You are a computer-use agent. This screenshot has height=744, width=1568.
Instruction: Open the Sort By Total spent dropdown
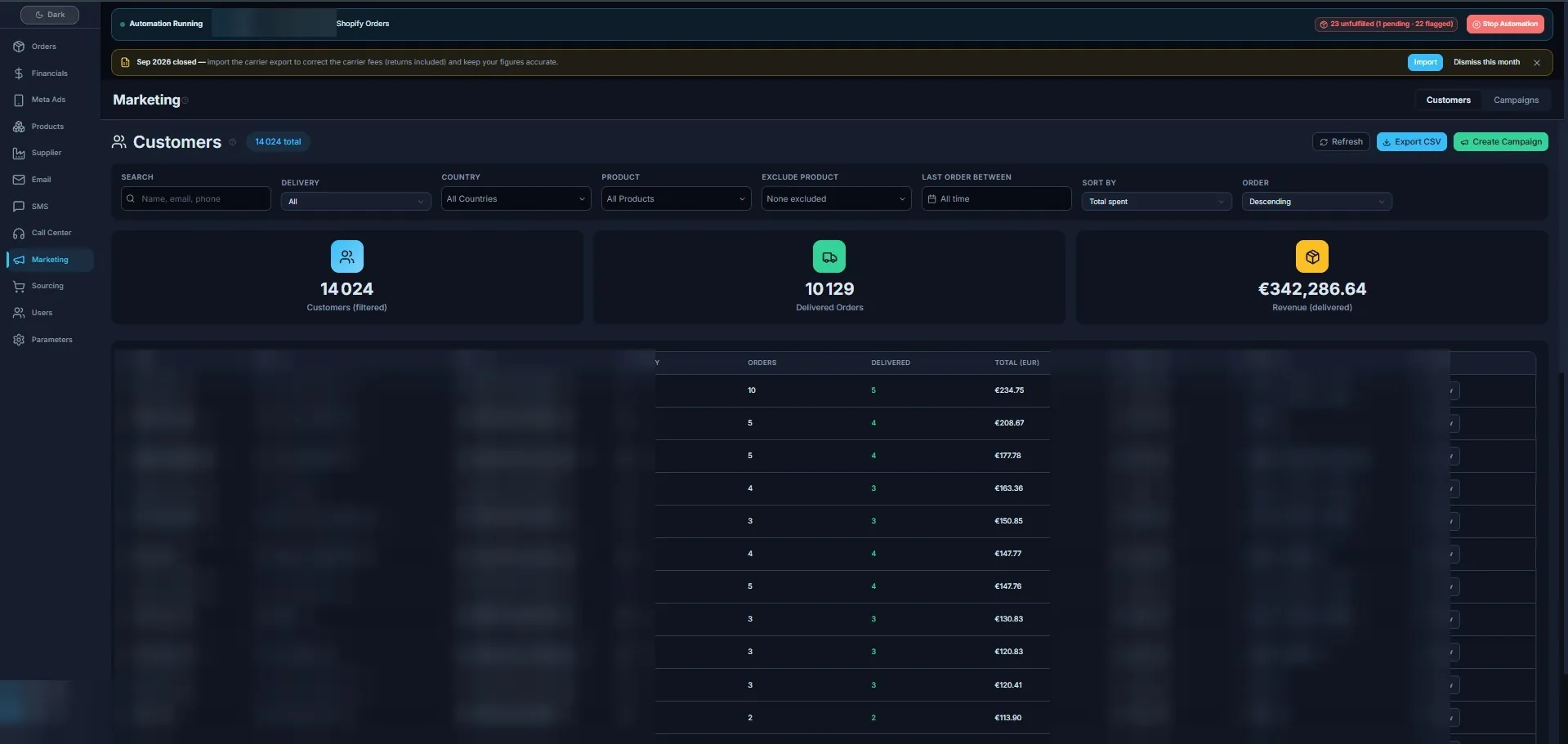click(x=1157, y=202)
